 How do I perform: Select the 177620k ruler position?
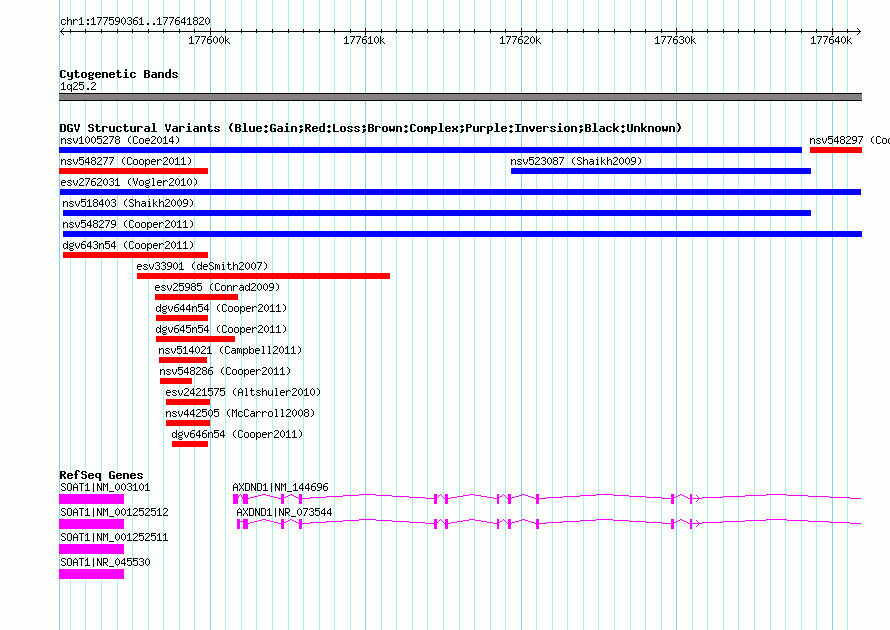[x=519, y=40]
